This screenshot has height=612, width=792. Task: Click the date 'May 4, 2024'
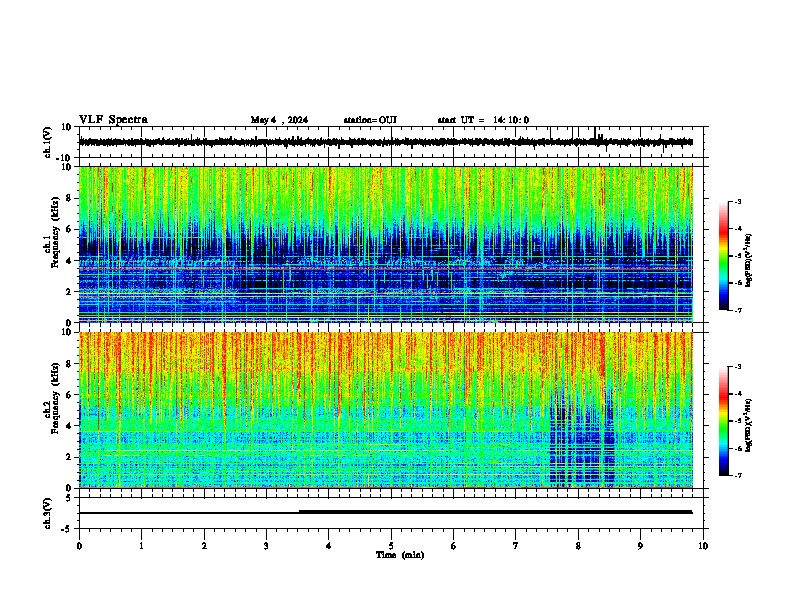tap(279, 120)
